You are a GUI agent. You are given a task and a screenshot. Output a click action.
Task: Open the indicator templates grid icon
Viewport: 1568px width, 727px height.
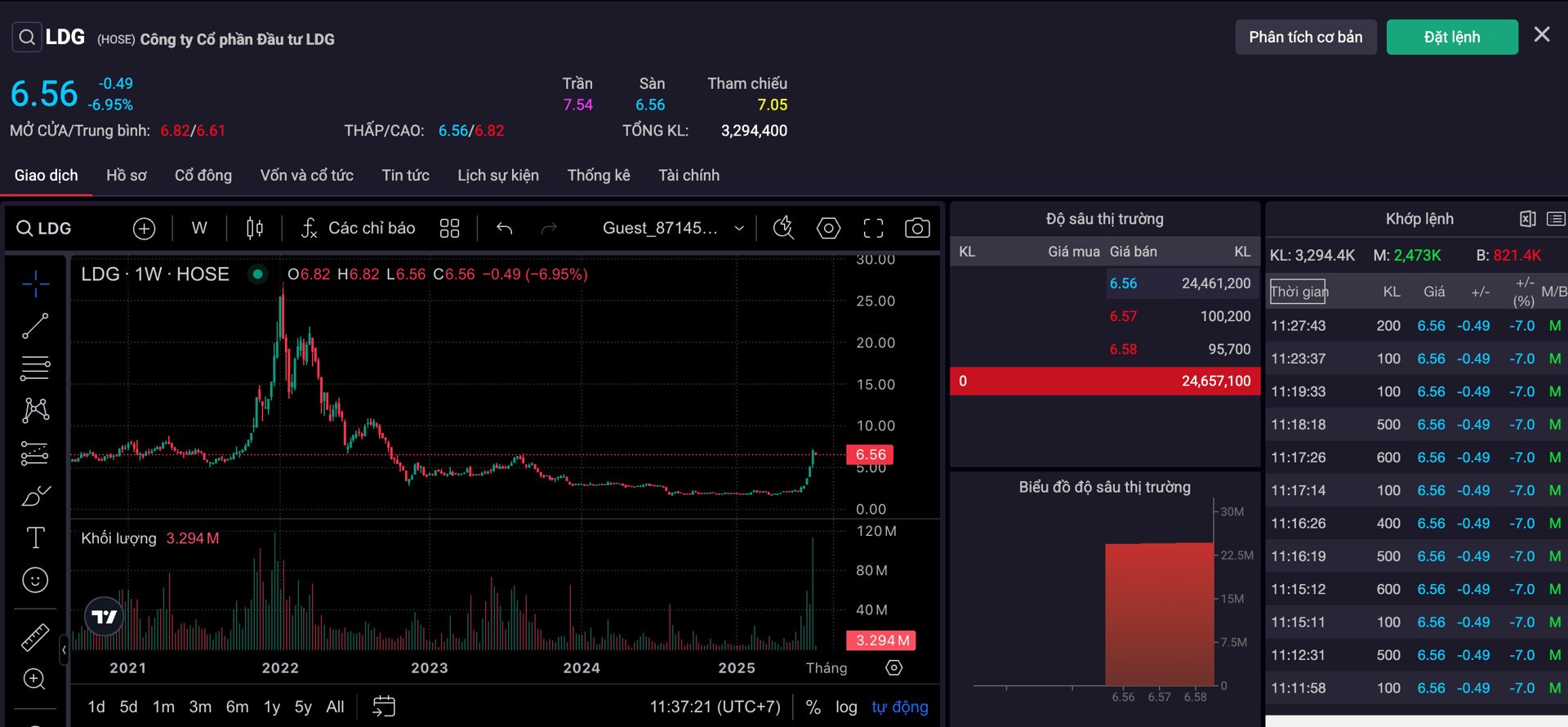tap(450, 229)
